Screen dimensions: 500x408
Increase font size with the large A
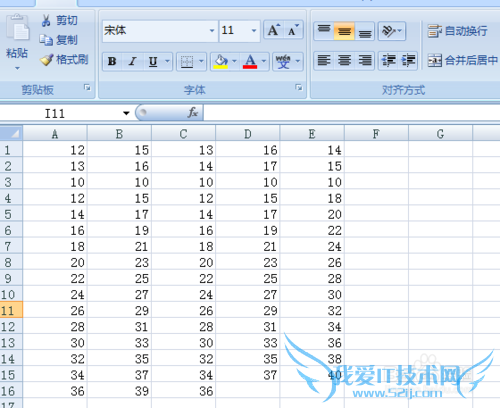(x=274, y=30)
